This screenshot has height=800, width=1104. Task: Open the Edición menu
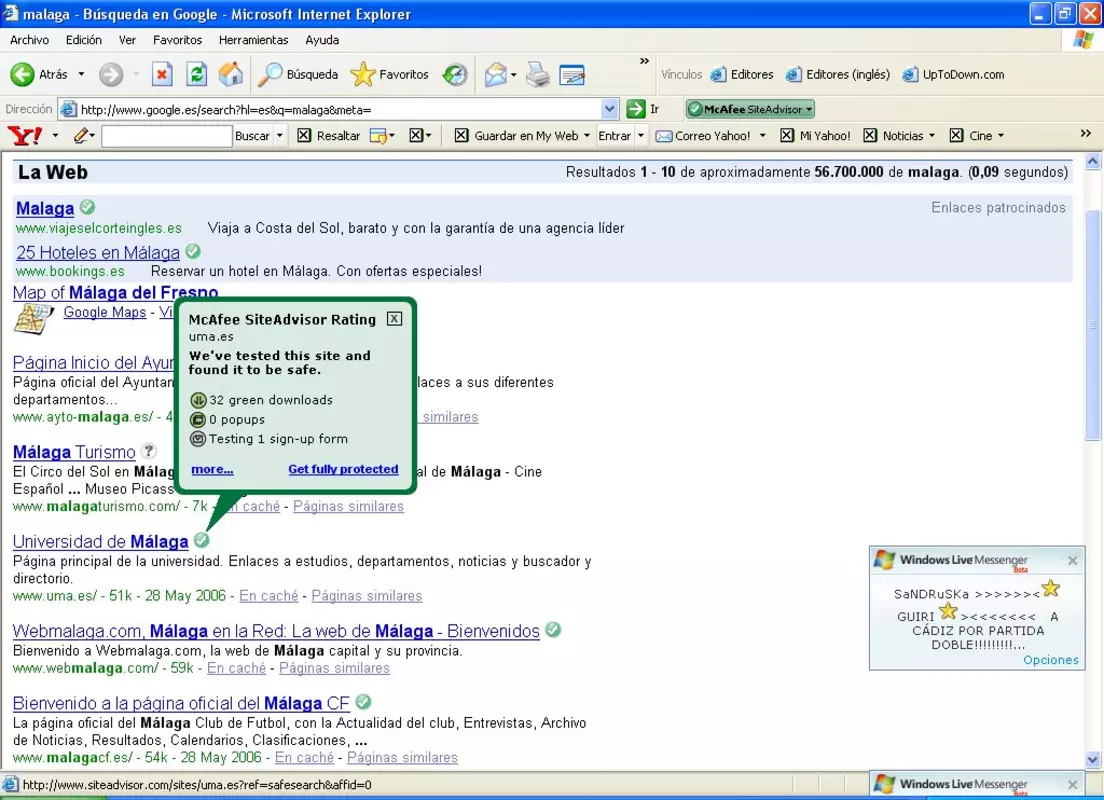click(84, 40)
